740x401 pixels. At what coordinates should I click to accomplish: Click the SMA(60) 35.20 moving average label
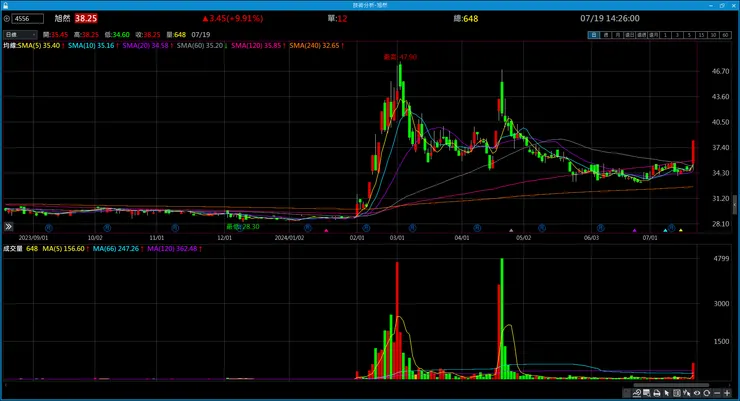(x=202, y=45)
